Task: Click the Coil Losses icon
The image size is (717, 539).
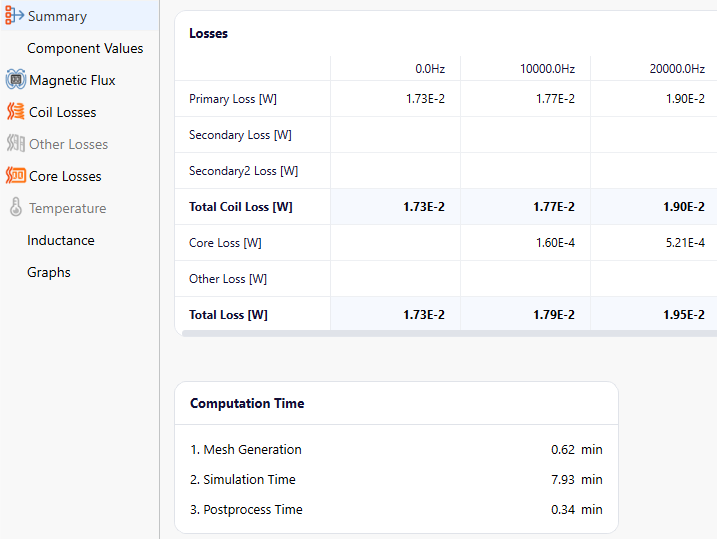Action: [16, 112]
